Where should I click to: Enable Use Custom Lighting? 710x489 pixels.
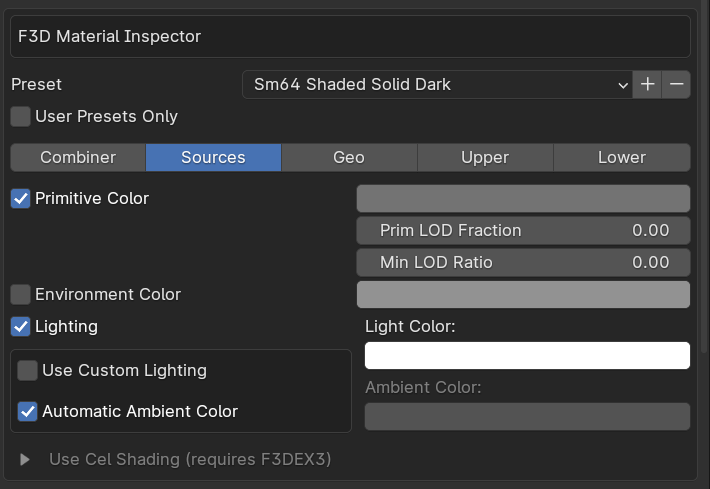click(27, 370)
